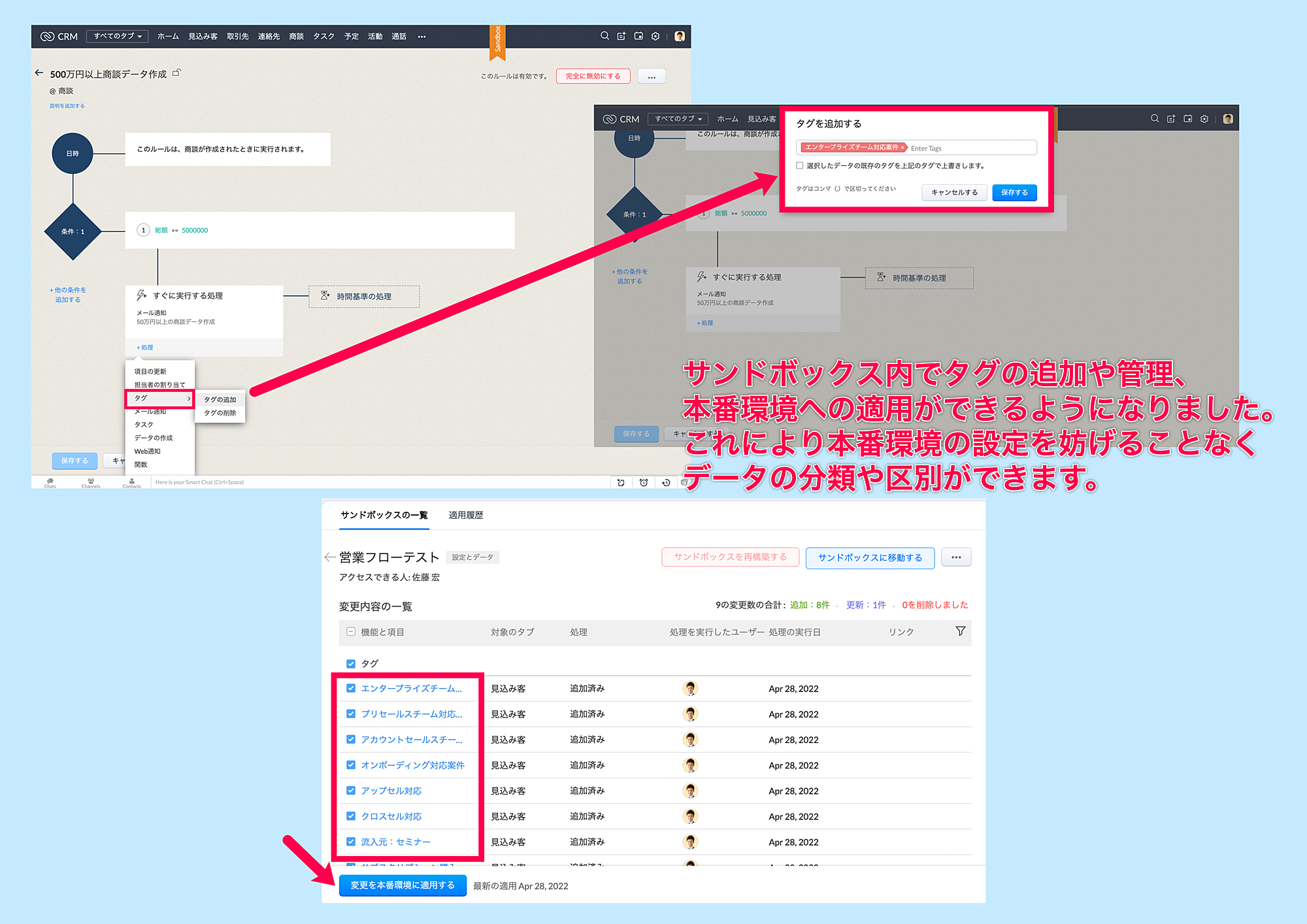This screenshot has width=1307, height=924.
Task: Open the three-dot more menu beside サンドボックスに移動する
Action: 956,557
